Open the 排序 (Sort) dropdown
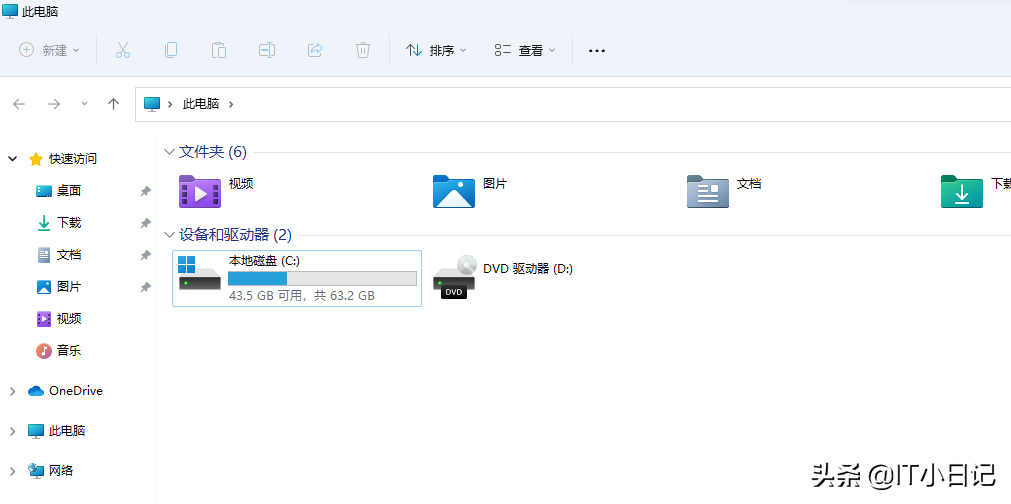 click(x=436, y=50)
